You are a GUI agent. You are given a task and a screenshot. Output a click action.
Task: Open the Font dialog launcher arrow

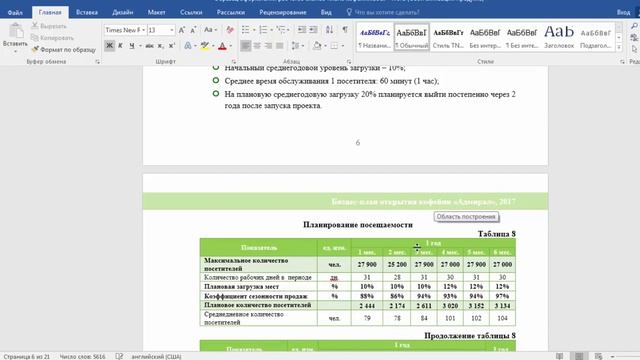234,62
